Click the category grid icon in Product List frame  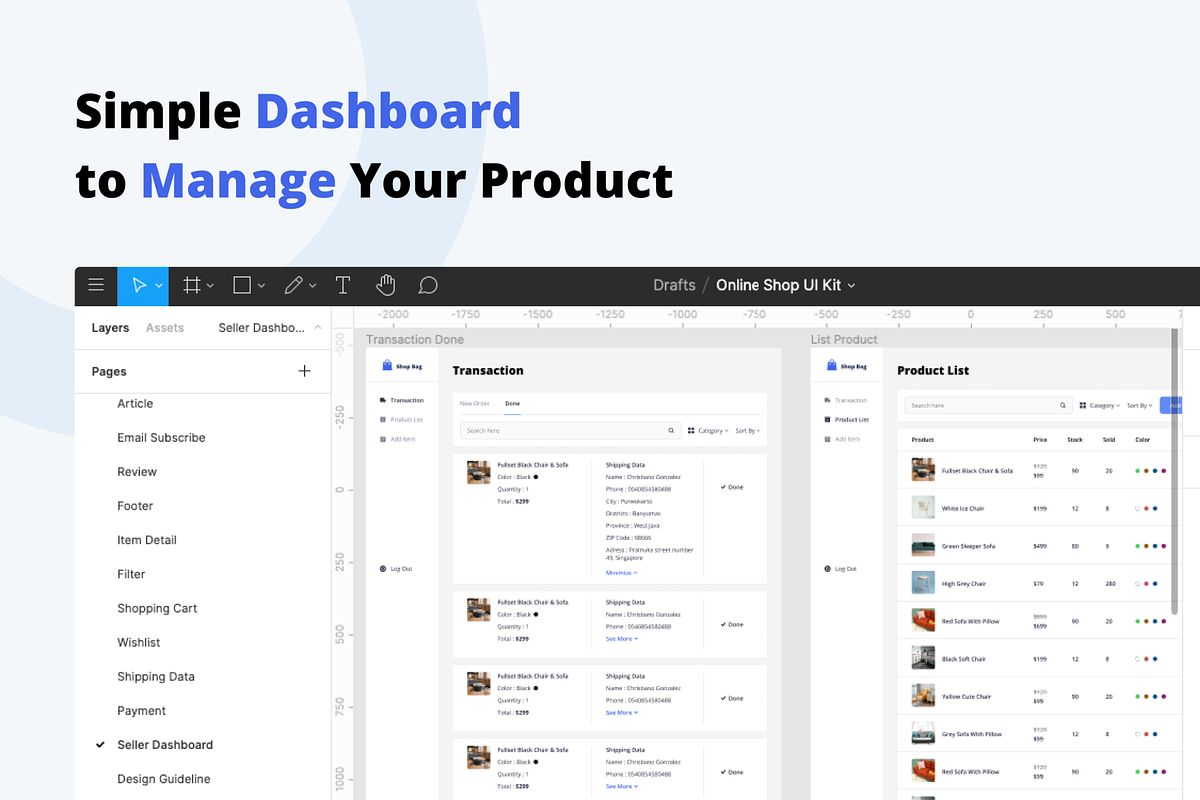pyautogui.click(x=1083, y=406)
